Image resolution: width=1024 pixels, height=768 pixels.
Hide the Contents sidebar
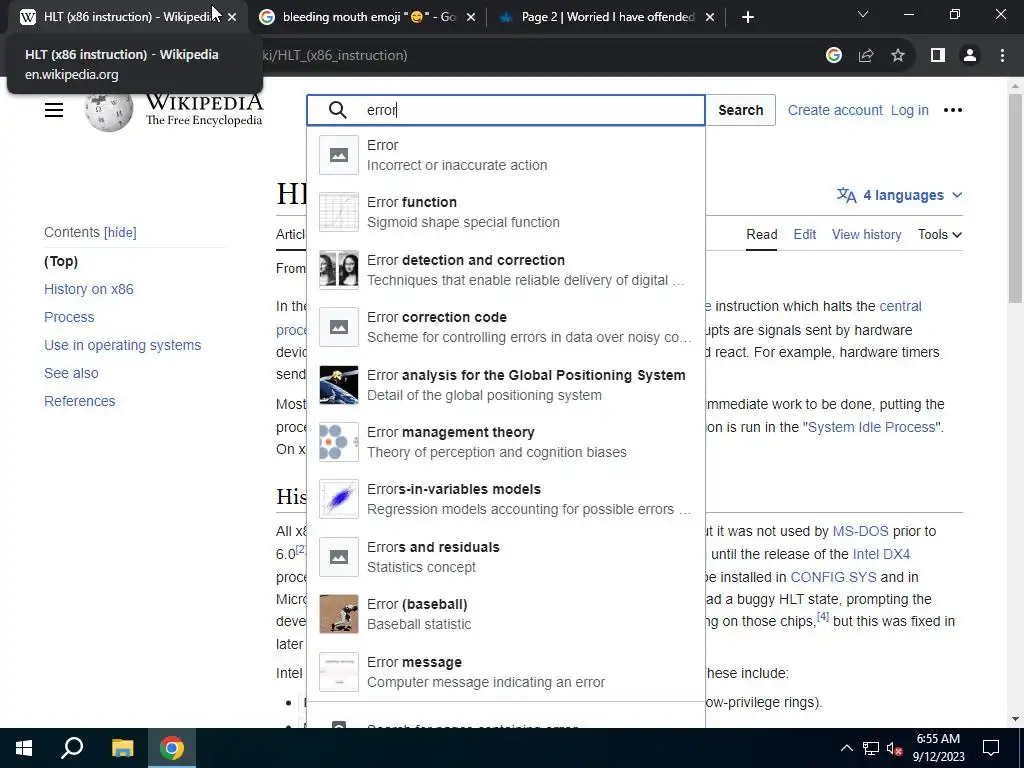120,232
